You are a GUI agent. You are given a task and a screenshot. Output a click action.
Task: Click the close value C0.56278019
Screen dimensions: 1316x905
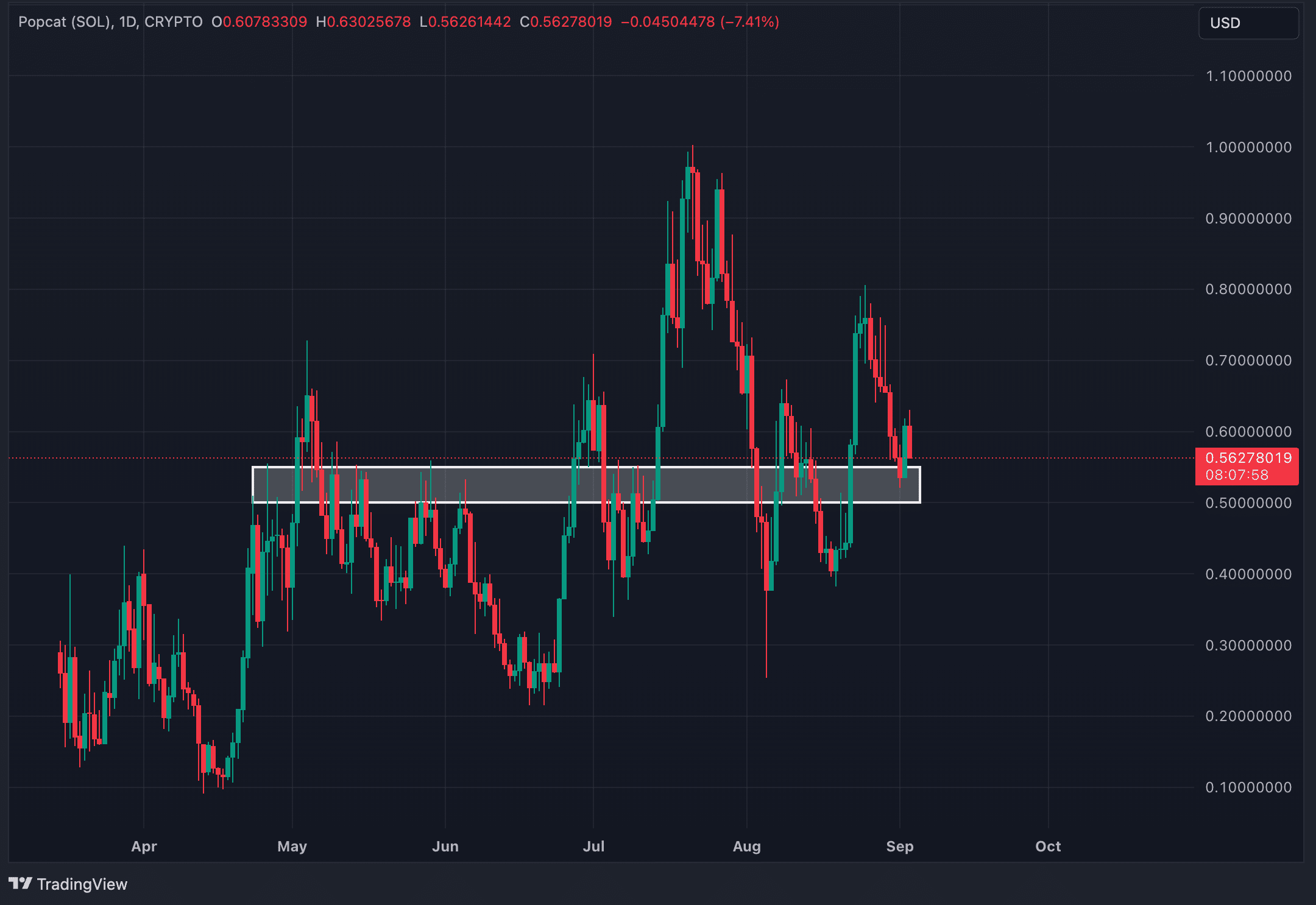[x=565, y=22]
